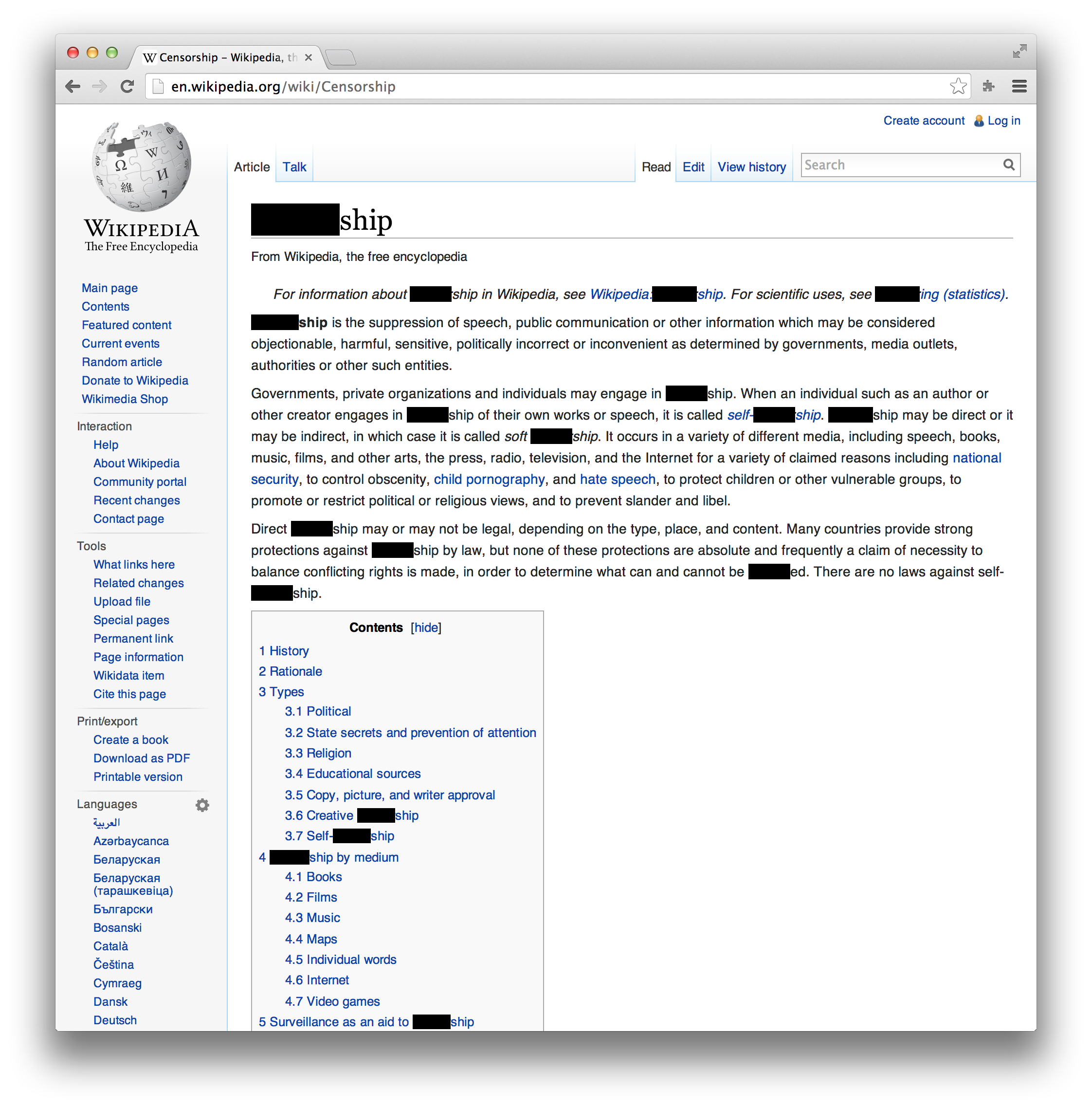Viewport: 1092px width, 1108px height.
Task: Open the View history tab
Action: click(x=751, y=167)
